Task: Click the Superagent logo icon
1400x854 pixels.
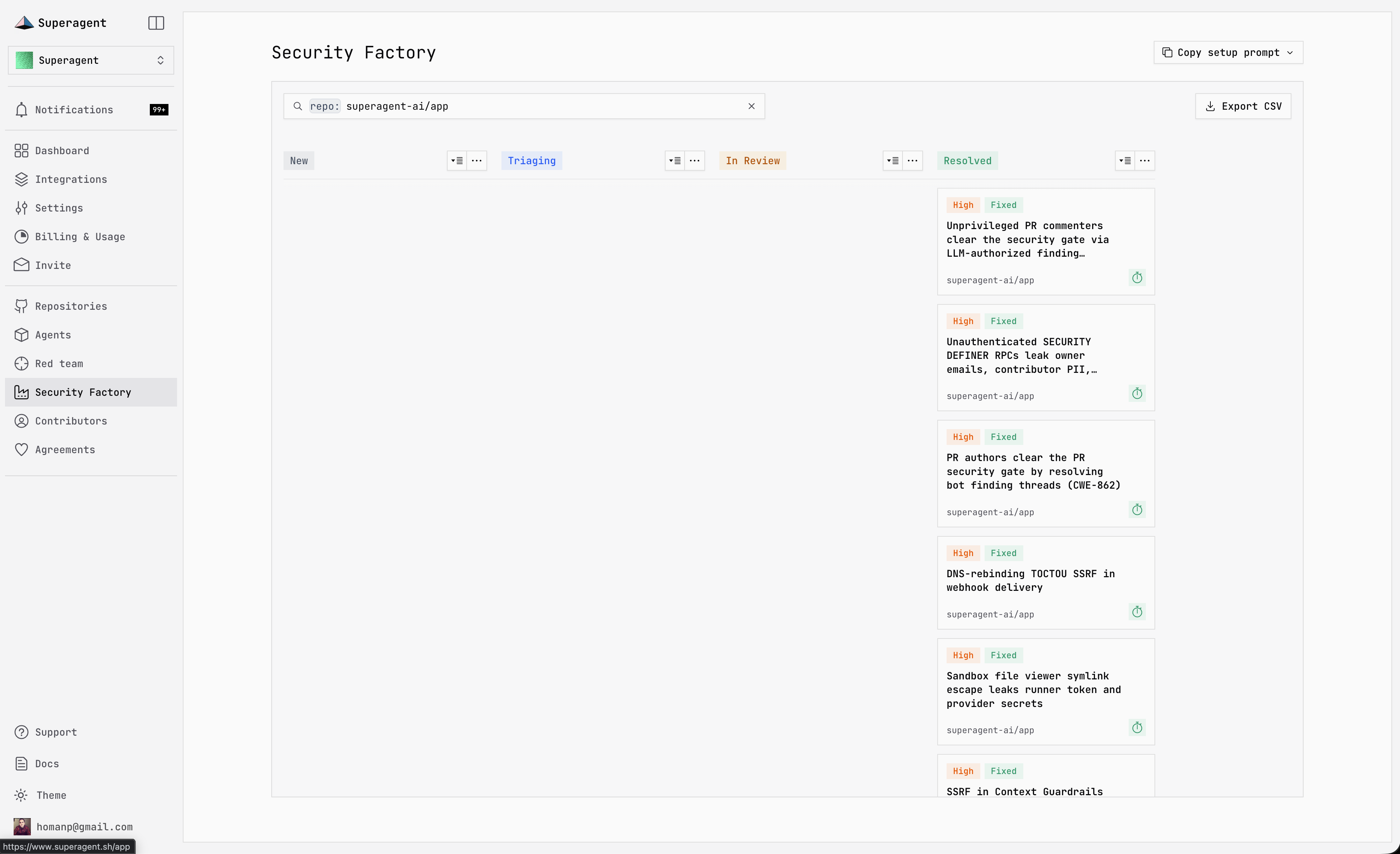Action: (x=24, y=23)
